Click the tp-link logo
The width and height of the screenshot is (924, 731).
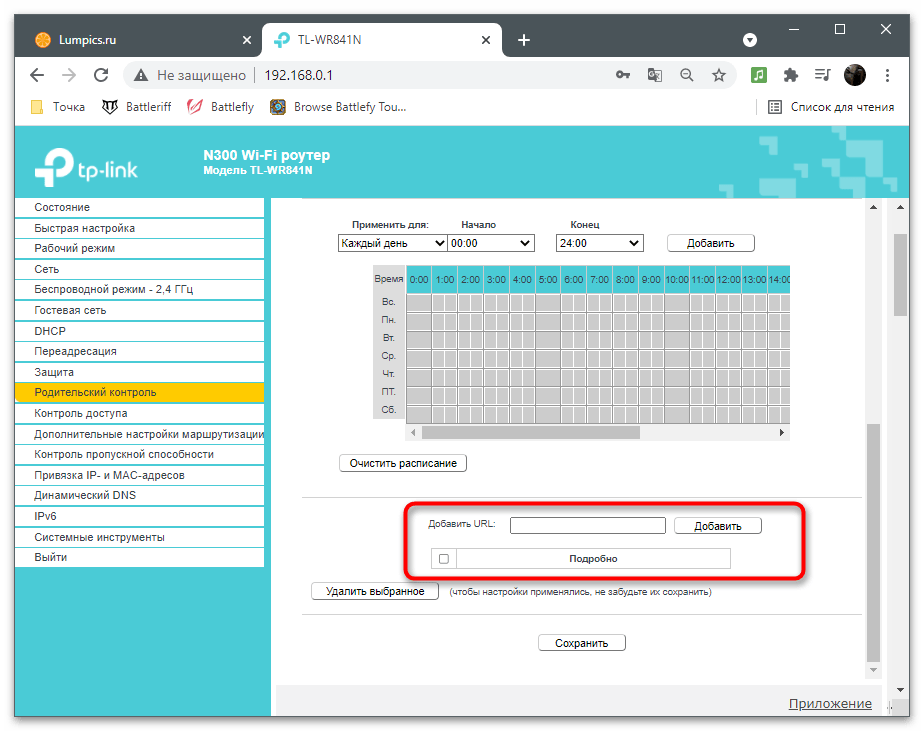(x=86, y=167)
